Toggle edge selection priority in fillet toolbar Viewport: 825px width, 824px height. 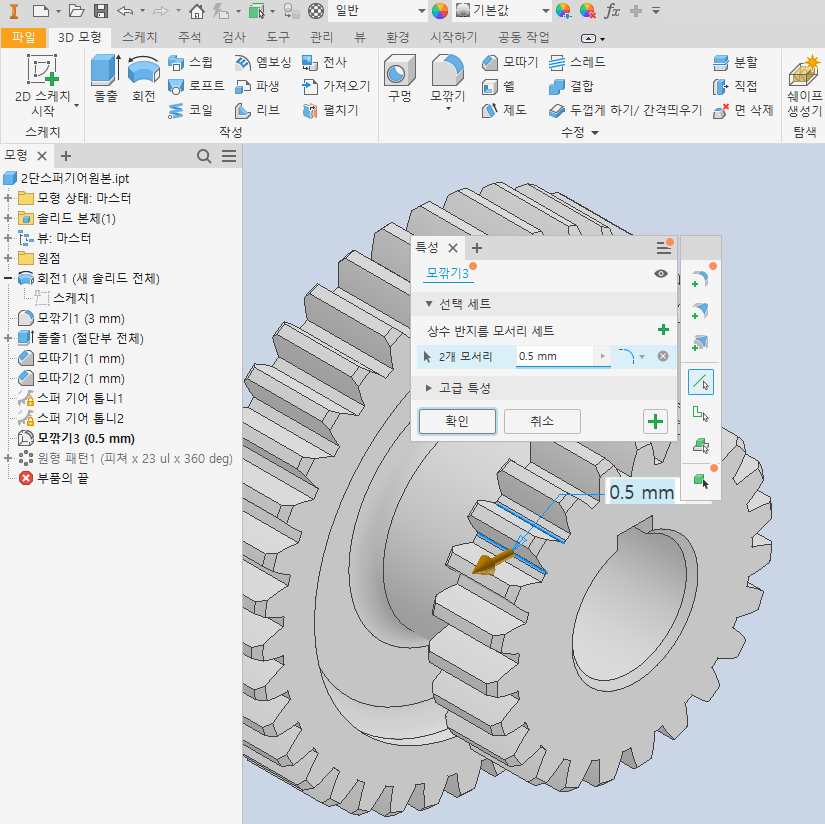click(x=701, y=382)
